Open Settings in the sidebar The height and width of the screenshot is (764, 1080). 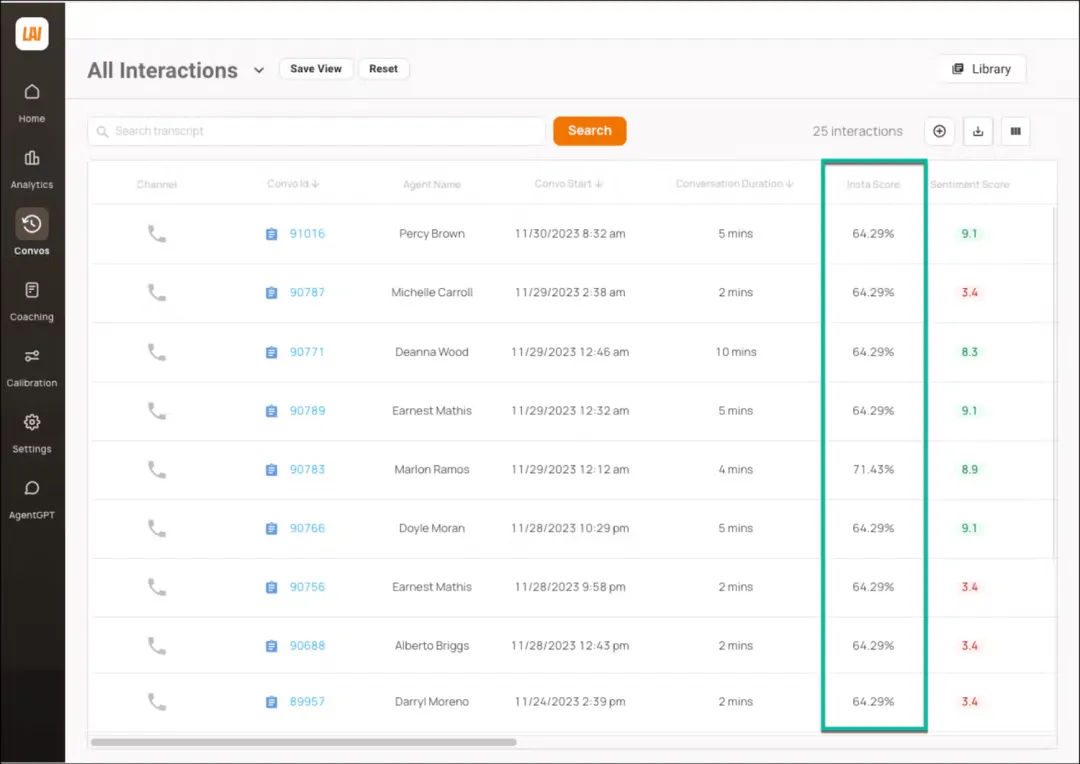32,434
